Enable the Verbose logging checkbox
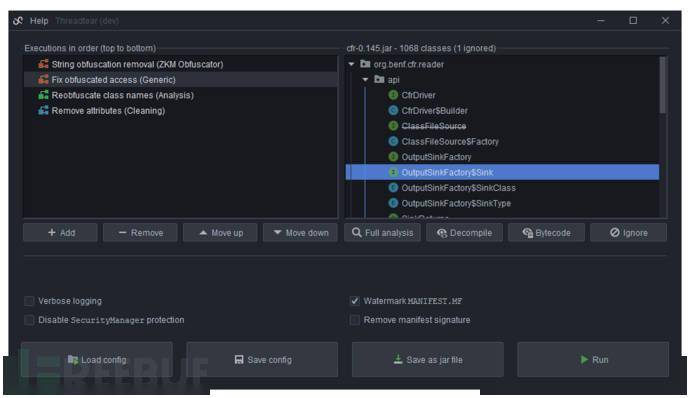690x398 pixels. tap(29, 301)
